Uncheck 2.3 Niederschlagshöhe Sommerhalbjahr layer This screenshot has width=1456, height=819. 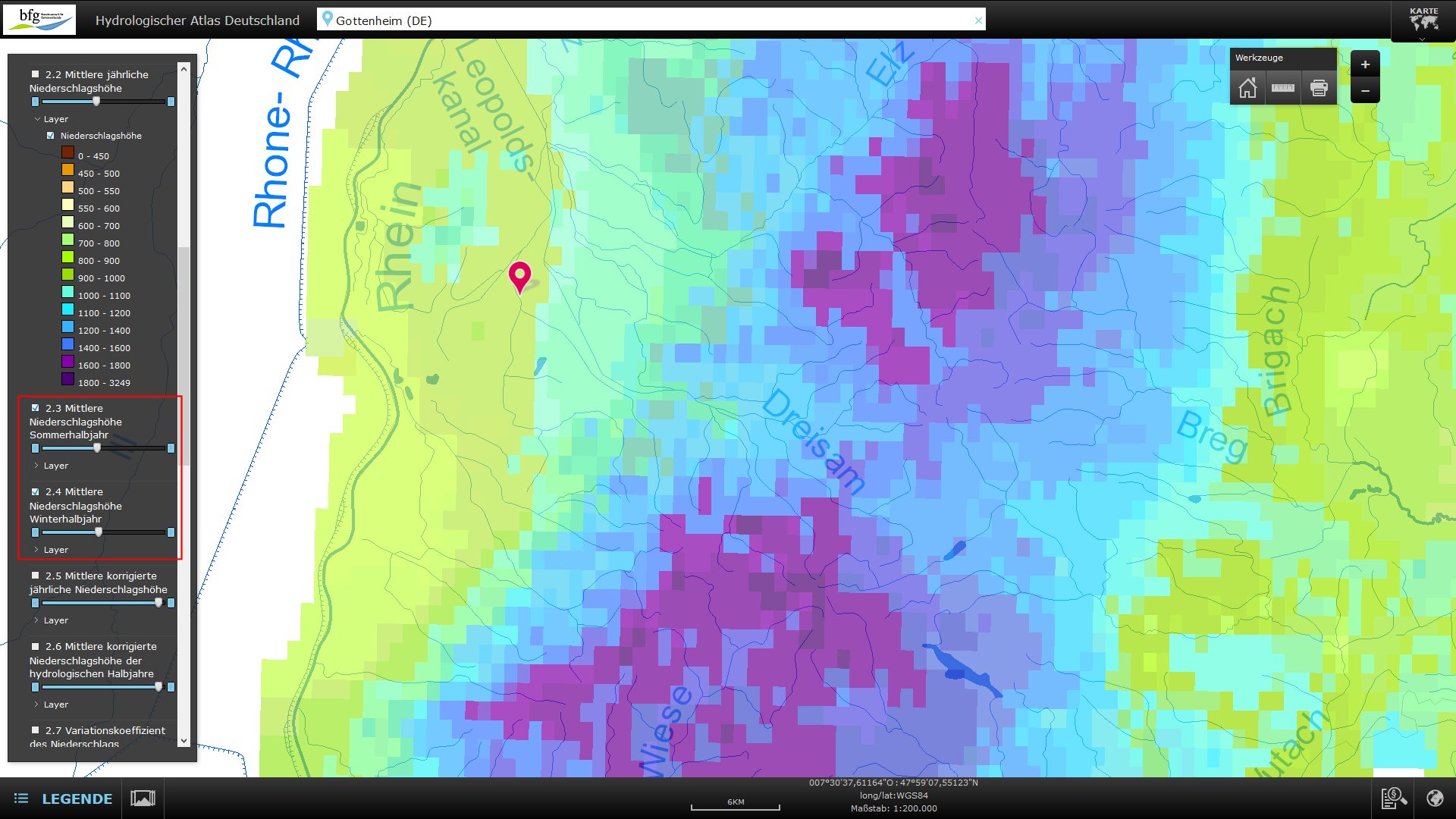coord(35,408)
